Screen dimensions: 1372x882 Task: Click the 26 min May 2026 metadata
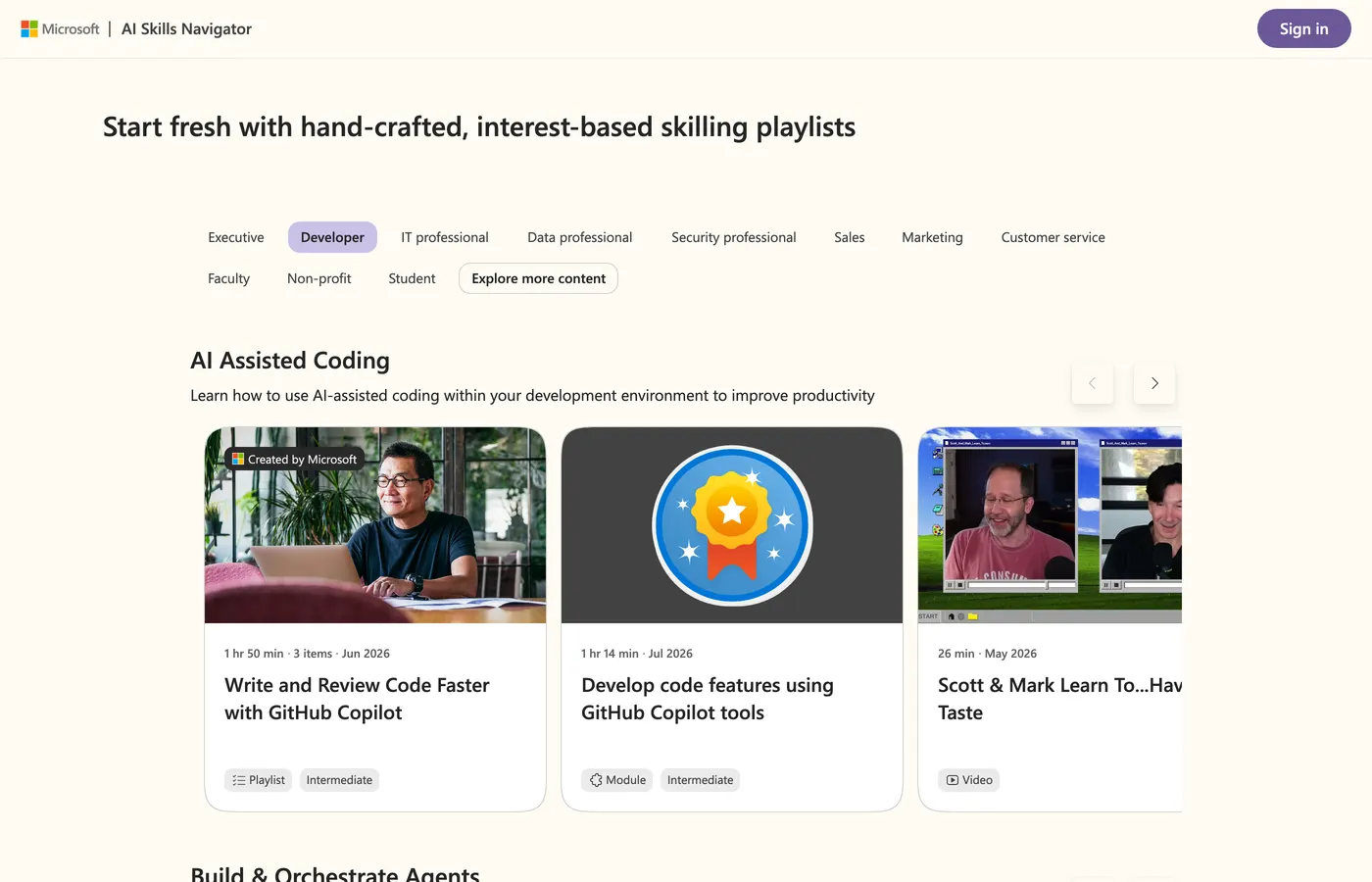(987, 654)
